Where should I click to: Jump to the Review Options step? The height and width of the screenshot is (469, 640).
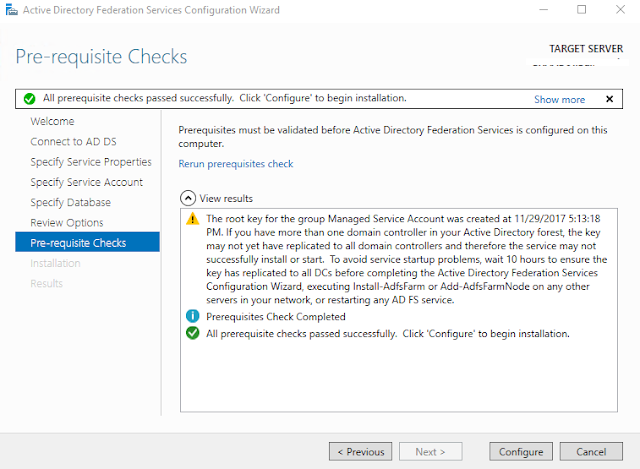[x=67, y=222]
